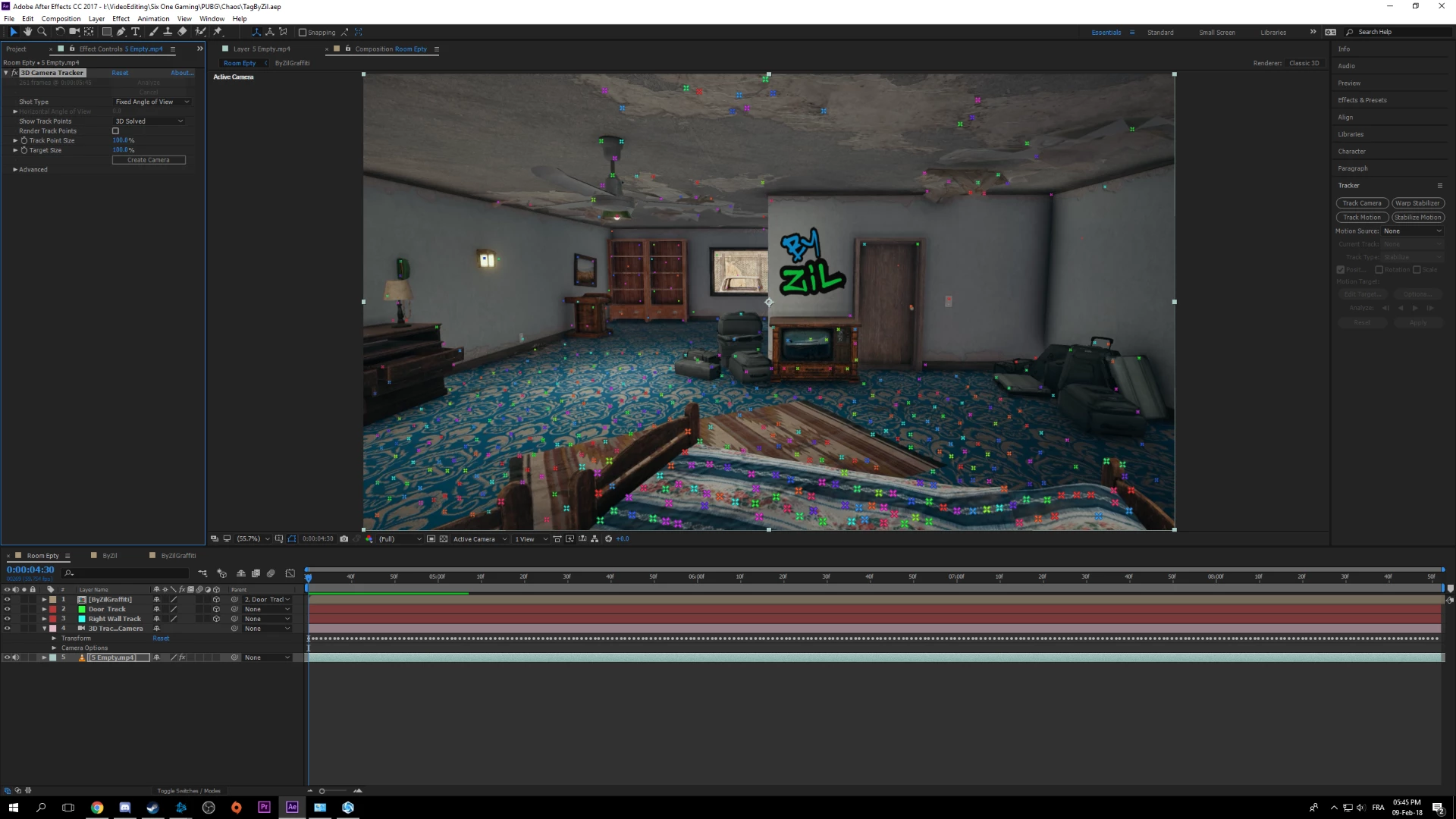Switch to the ByZilGraffiti timeline tab

(x=177, y=556)
